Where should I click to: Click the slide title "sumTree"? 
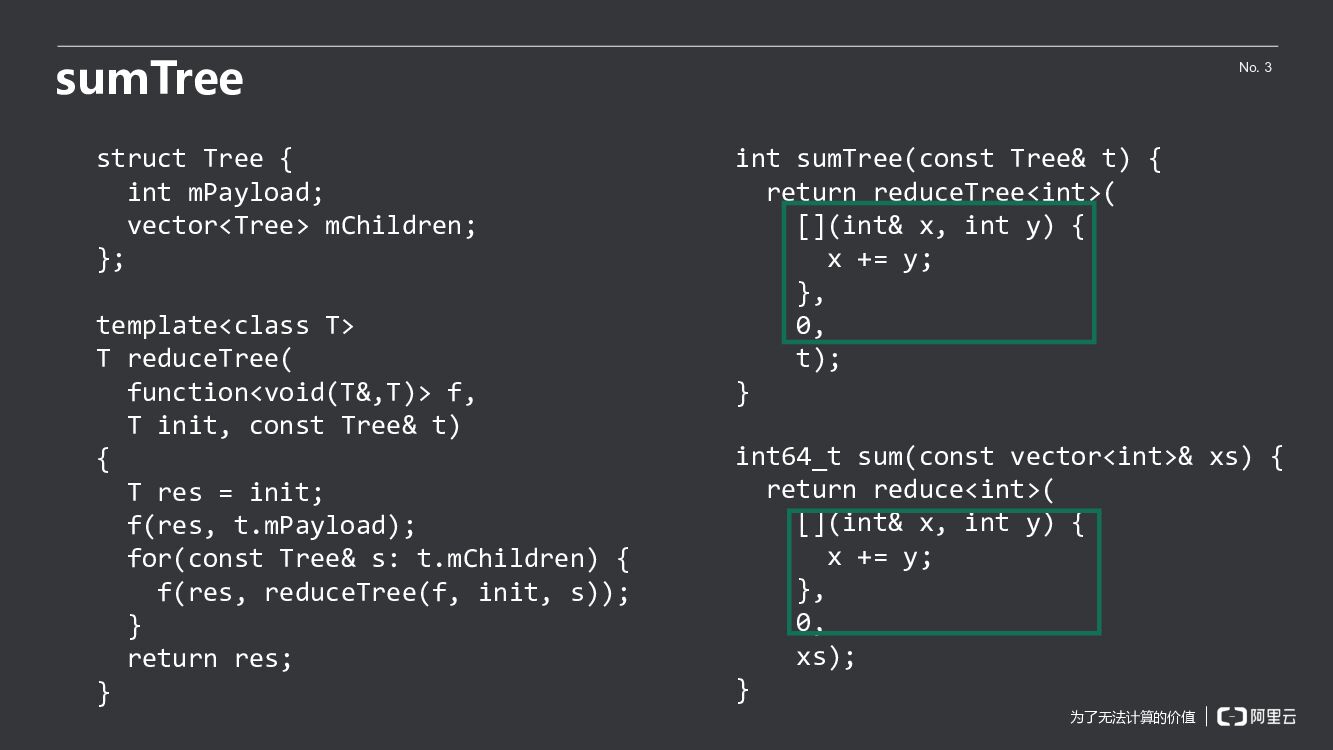pos(150,79)
